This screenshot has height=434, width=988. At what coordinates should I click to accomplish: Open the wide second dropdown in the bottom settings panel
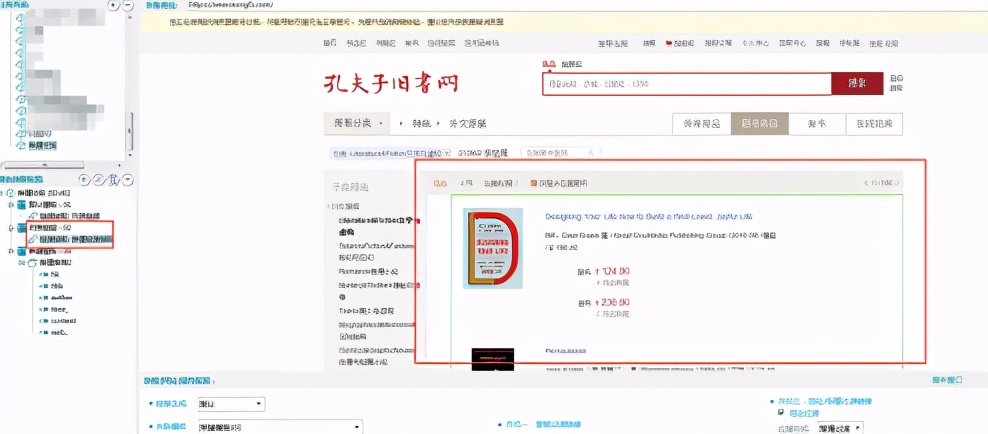[x=280, y=427]
